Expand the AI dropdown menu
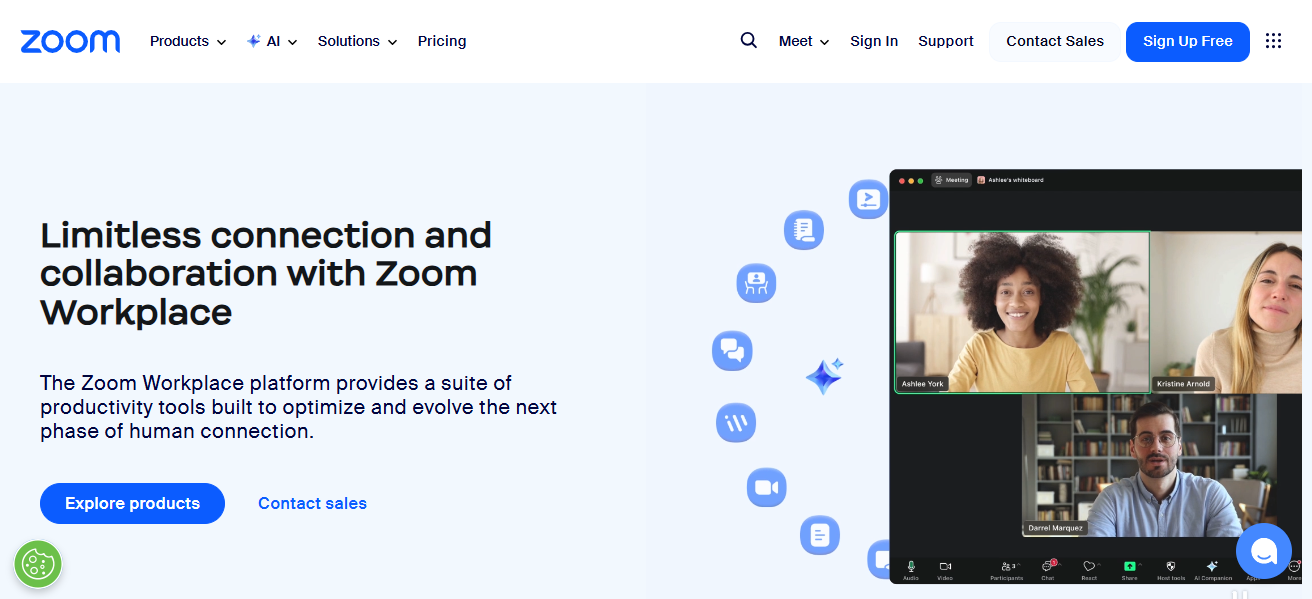 click(x=272, y=41)
